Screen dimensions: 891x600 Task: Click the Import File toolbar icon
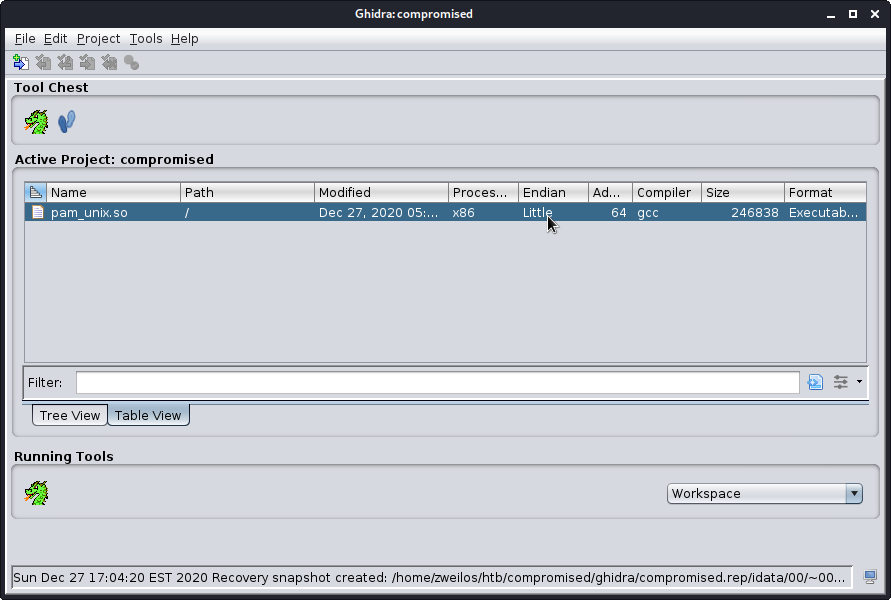[x=20, y=63]
